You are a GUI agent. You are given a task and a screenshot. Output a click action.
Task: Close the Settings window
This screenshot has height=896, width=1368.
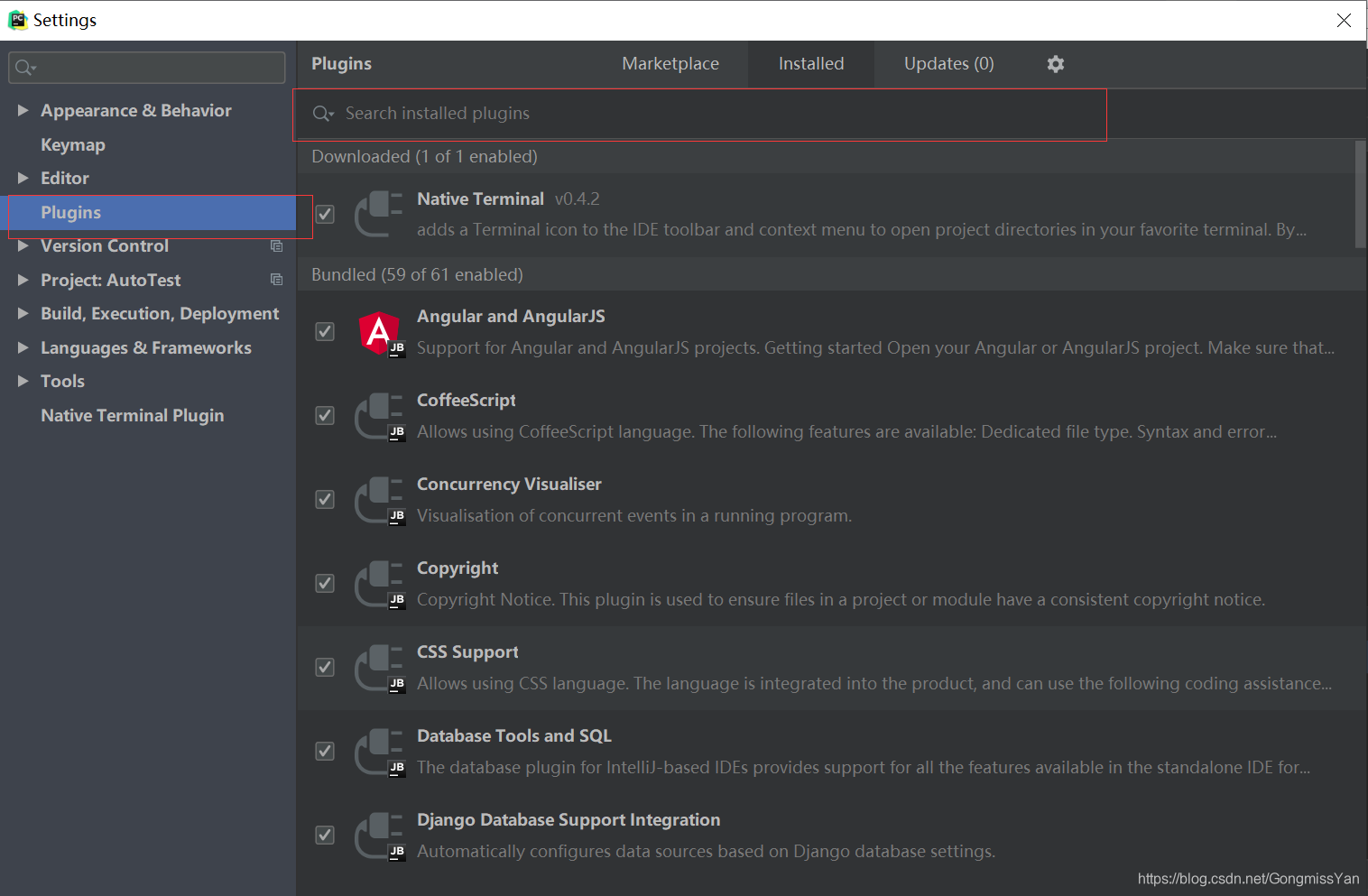(x=1344, y=20)
